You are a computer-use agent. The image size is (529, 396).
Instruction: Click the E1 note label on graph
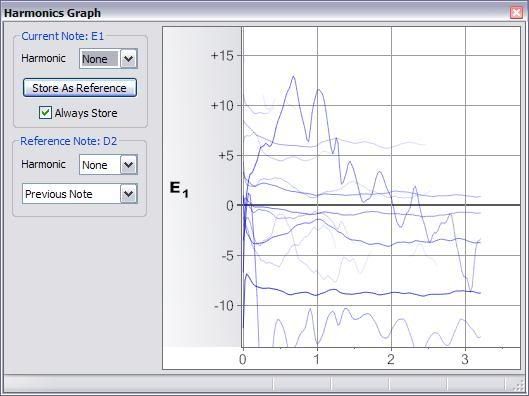point(179,189)
